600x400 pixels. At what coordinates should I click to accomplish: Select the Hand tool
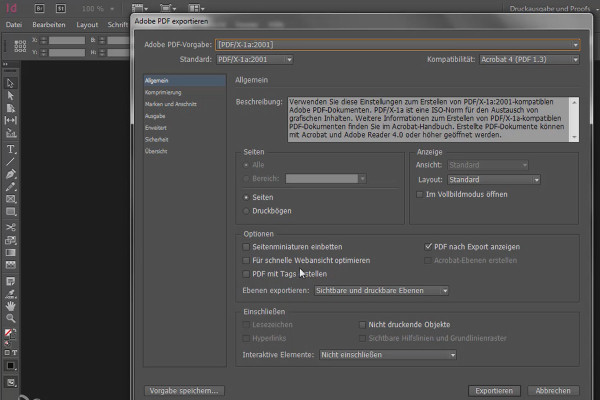(x=10, y=306)
